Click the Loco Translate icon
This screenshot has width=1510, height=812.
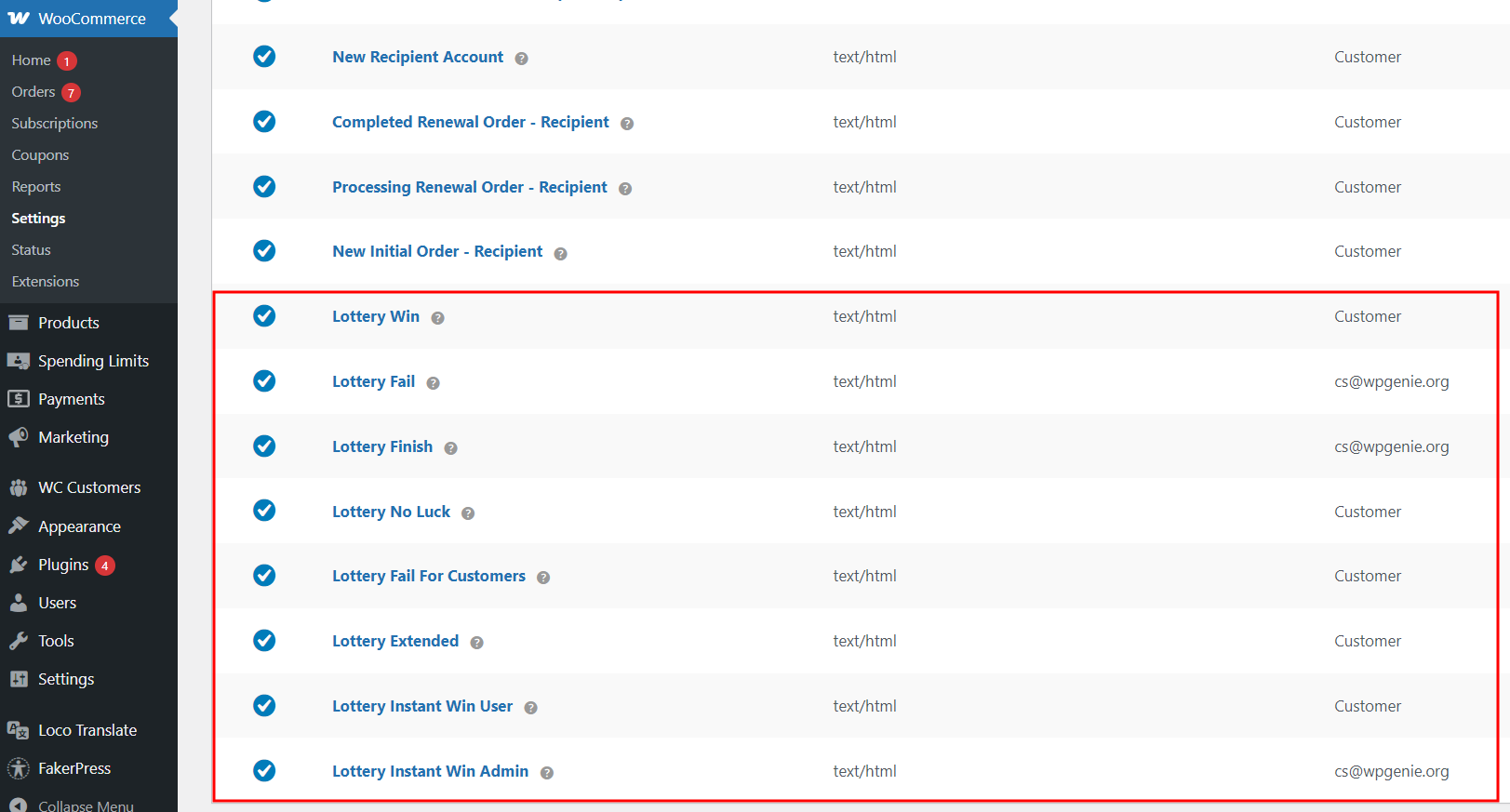[x=19, y=730]
